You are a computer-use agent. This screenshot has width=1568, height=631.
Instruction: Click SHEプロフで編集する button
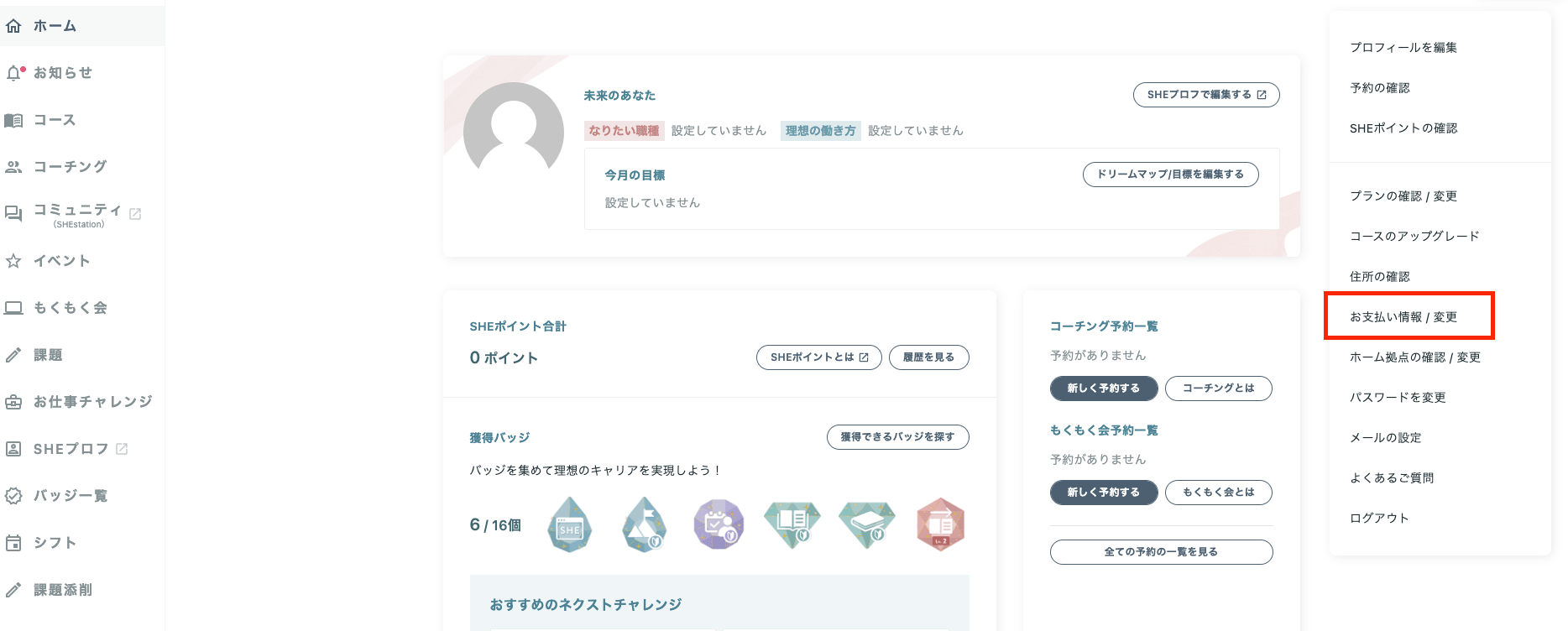[x=1206, y=95]
